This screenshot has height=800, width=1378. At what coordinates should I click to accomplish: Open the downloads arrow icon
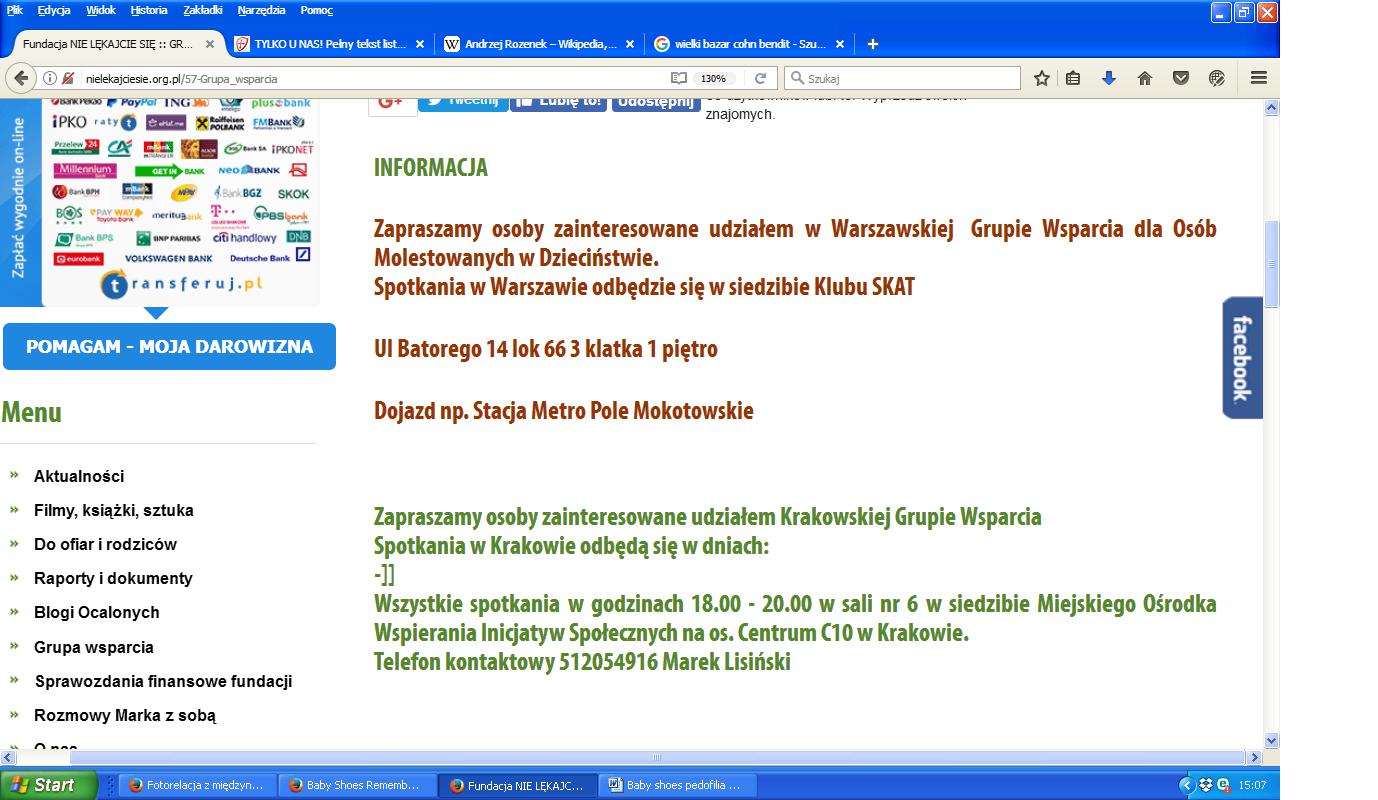pos(1108,78)
